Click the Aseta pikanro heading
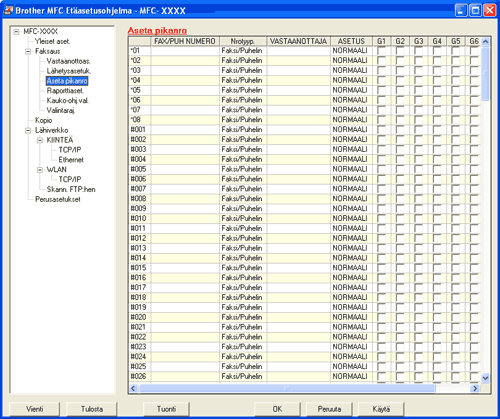The width and height of the screenshot is (500, 419). (x=157, y=31)
